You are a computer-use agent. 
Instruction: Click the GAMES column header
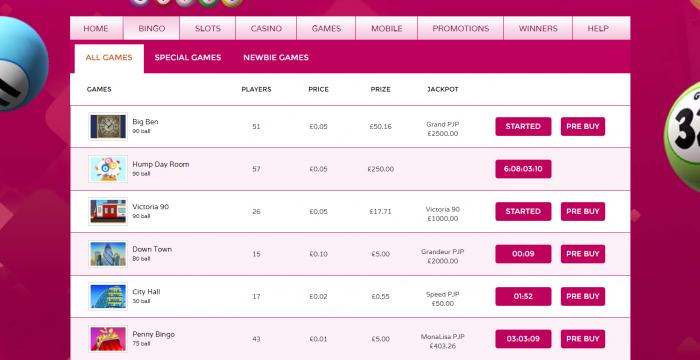click(x=99, y=89)
